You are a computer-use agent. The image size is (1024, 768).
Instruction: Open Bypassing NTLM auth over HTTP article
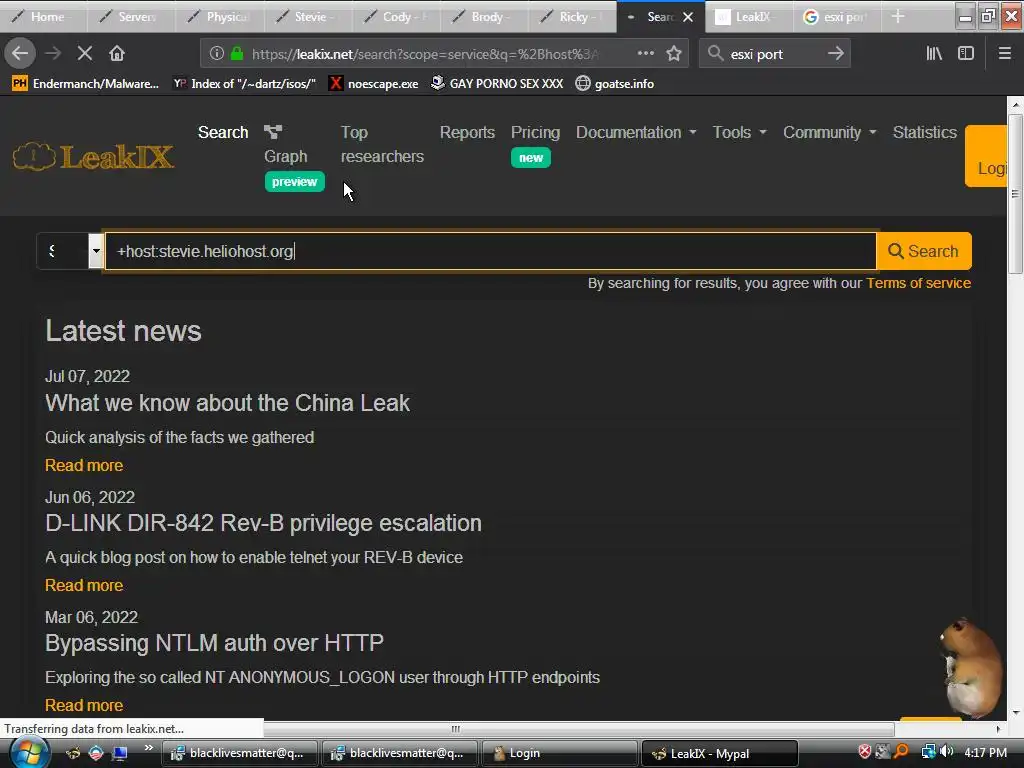[x=214, y=643]
